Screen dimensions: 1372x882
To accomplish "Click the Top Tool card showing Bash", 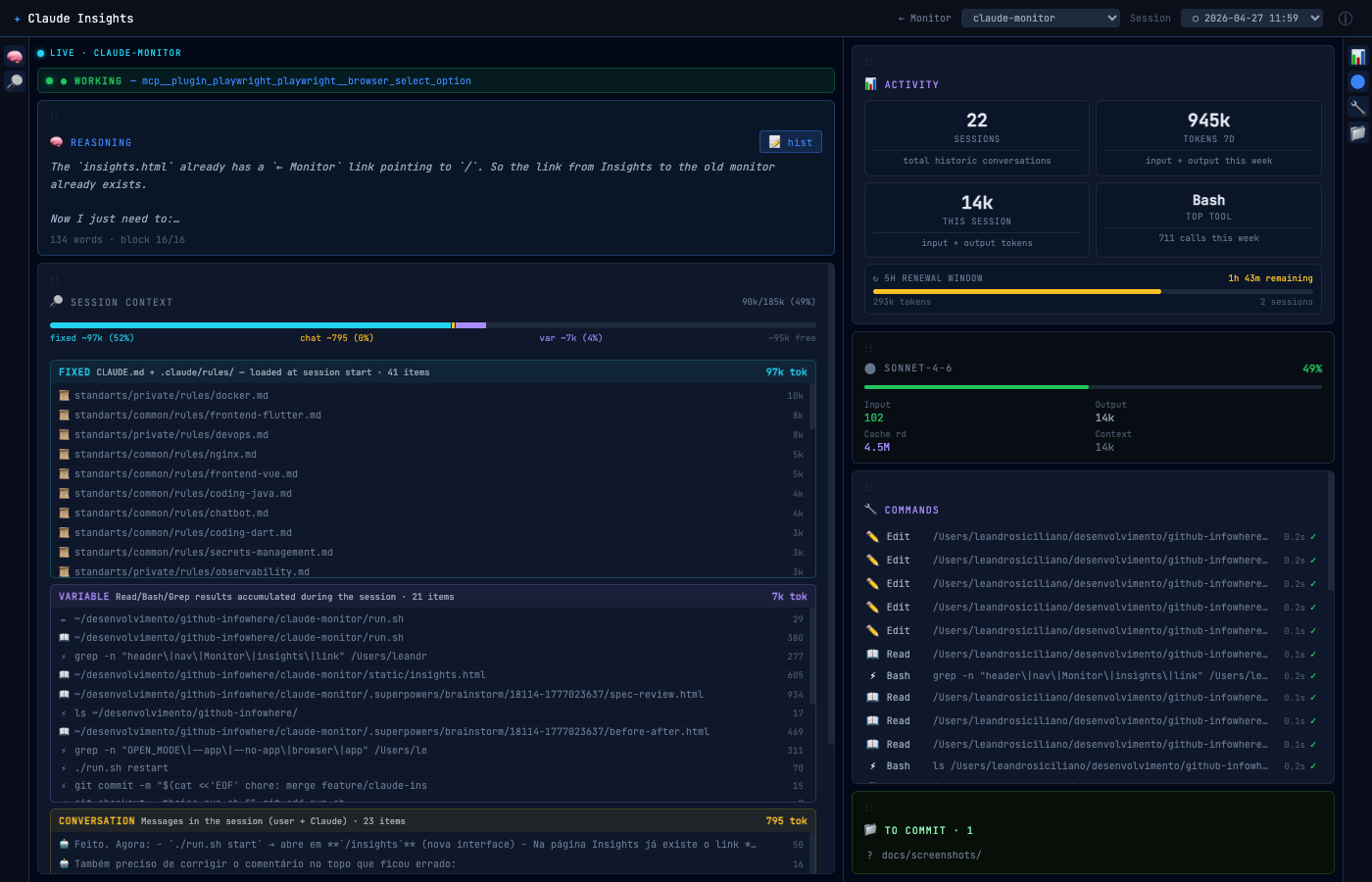I will [x=1208, y=220].
